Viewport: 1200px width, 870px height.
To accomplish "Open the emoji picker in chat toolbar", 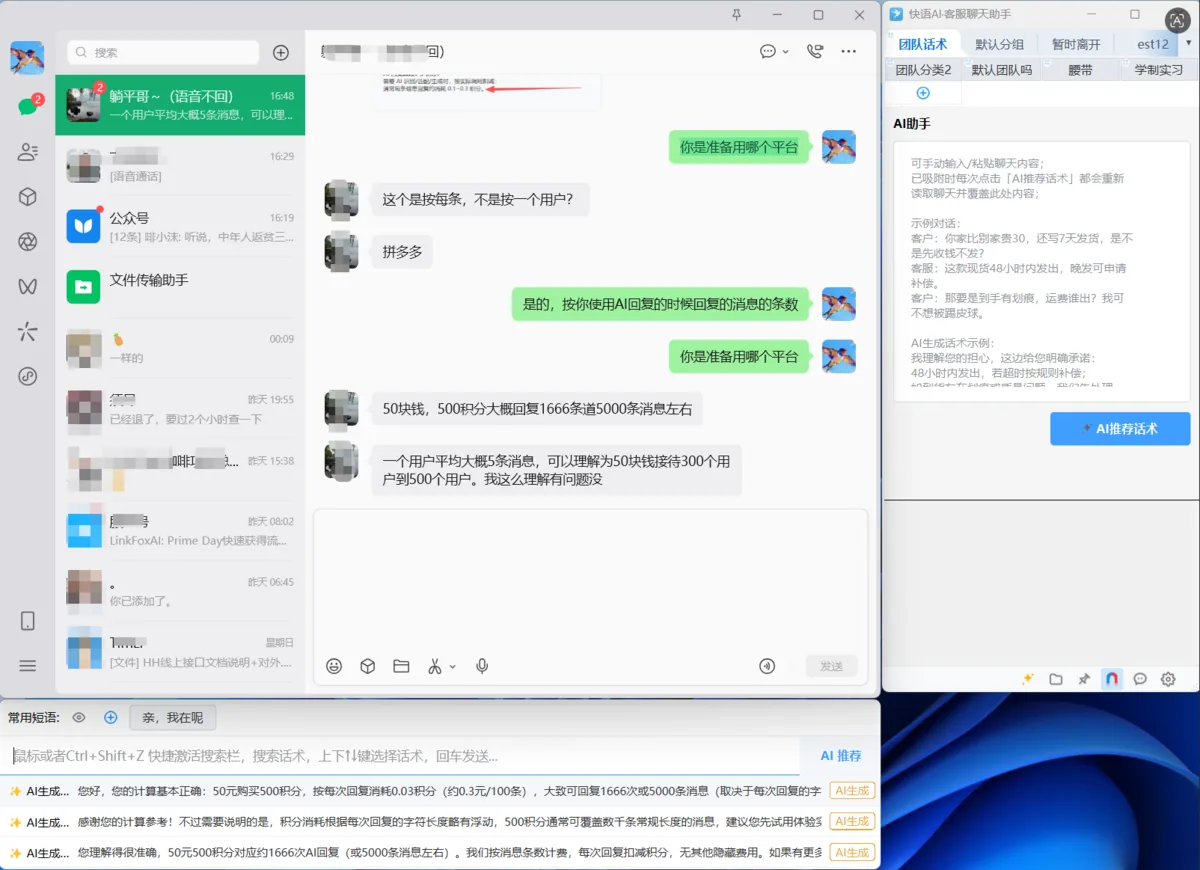I will 334,666.
